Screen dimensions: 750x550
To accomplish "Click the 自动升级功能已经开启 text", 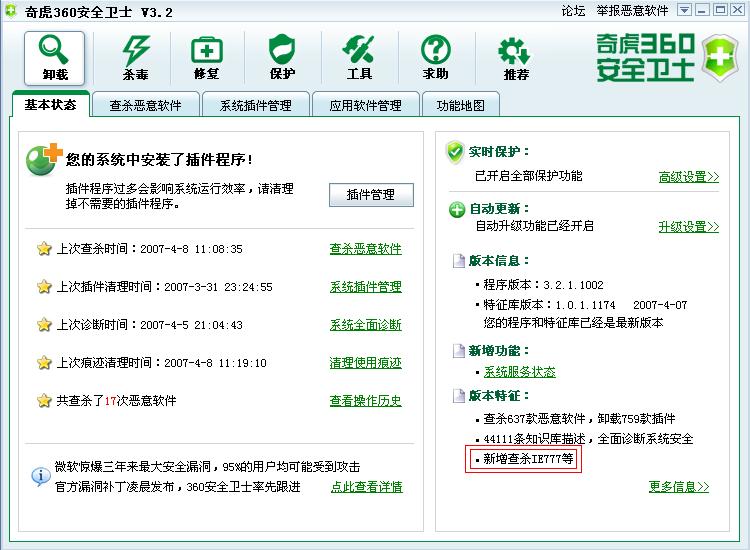I will point(534,226).
